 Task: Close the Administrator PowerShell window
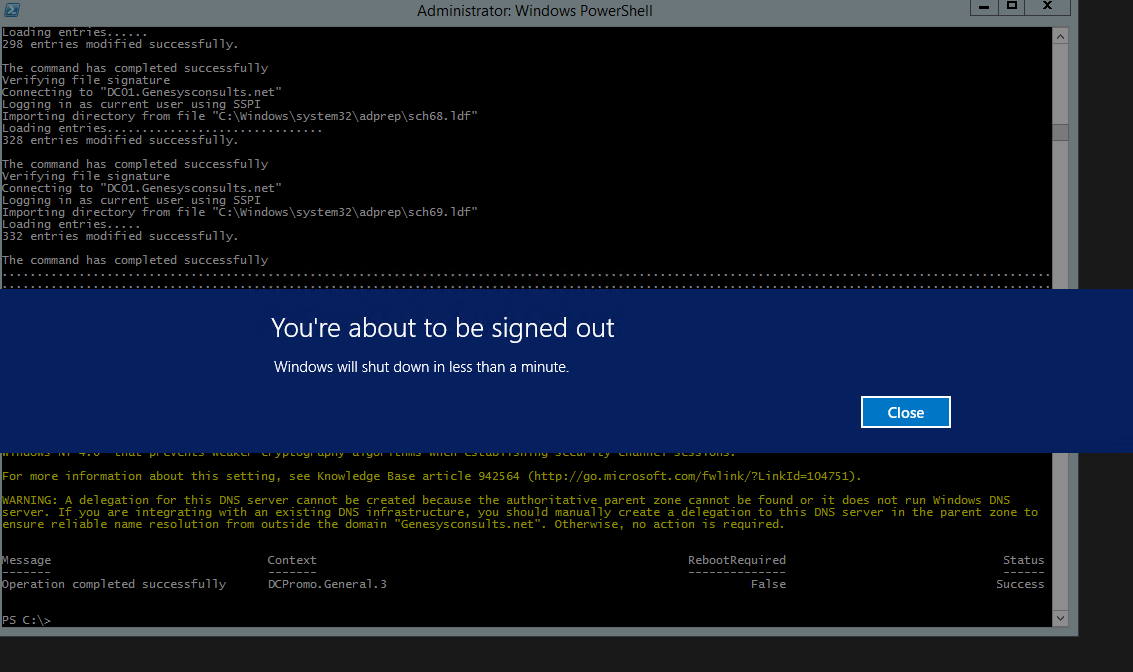1047,7
